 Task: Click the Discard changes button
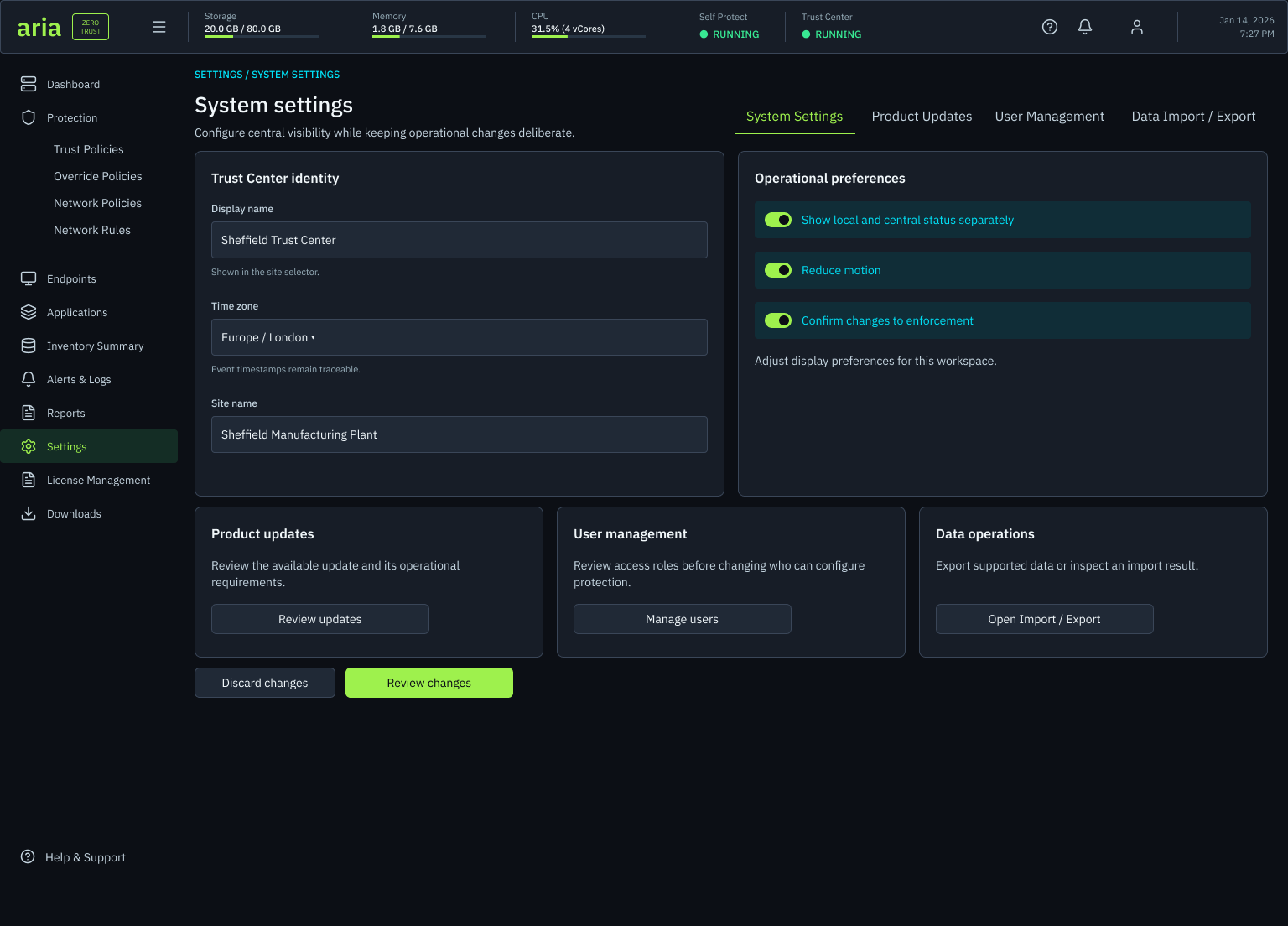click(x=265, y=683)
